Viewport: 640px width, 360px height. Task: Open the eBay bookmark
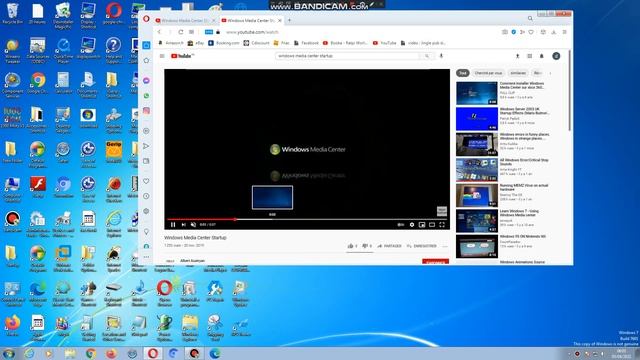click(196, 43)
